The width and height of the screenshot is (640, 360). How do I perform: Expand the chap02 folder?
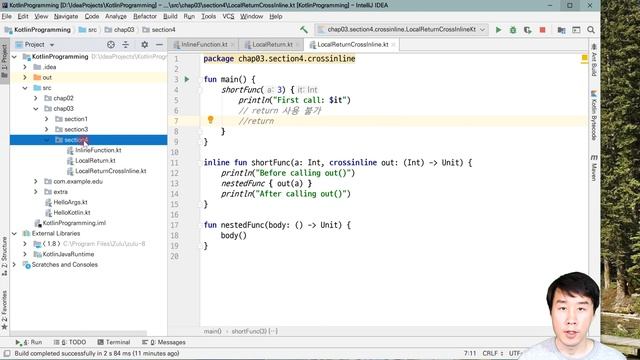[36, 98]
